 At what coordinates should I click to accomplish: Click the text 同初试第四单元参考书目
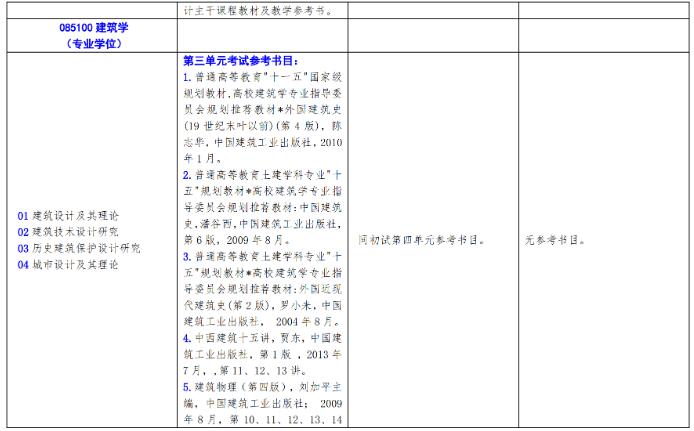coord(421,240)
